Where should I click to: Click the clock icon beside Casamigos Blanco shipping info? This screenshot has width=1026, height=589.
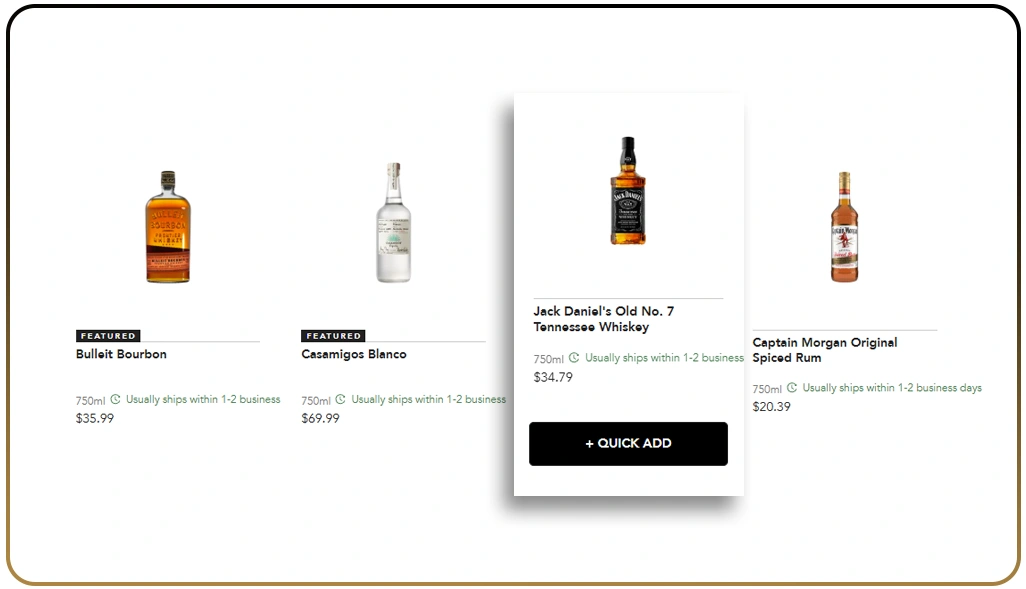tap(340, 399)
